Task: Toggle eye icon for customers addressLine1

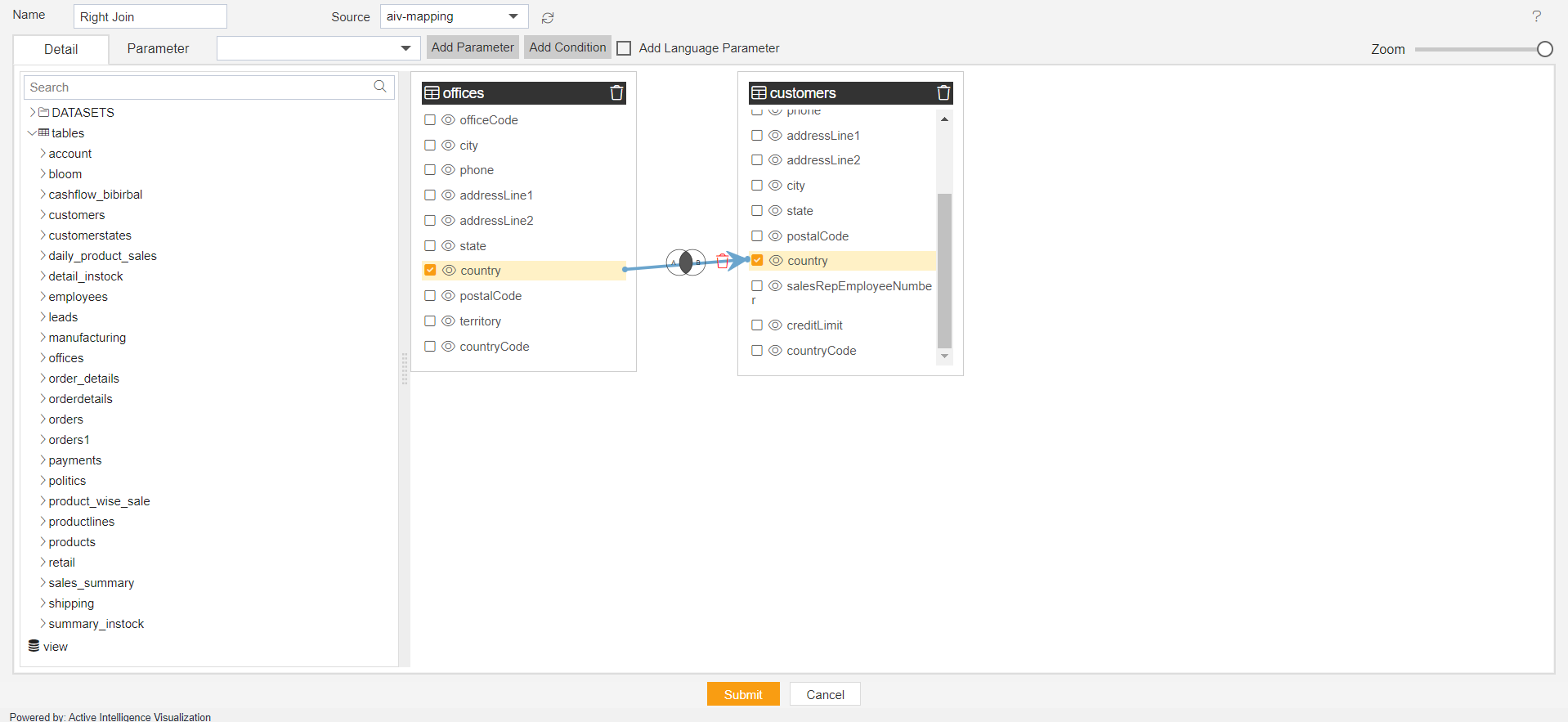Action: (775, 135)
